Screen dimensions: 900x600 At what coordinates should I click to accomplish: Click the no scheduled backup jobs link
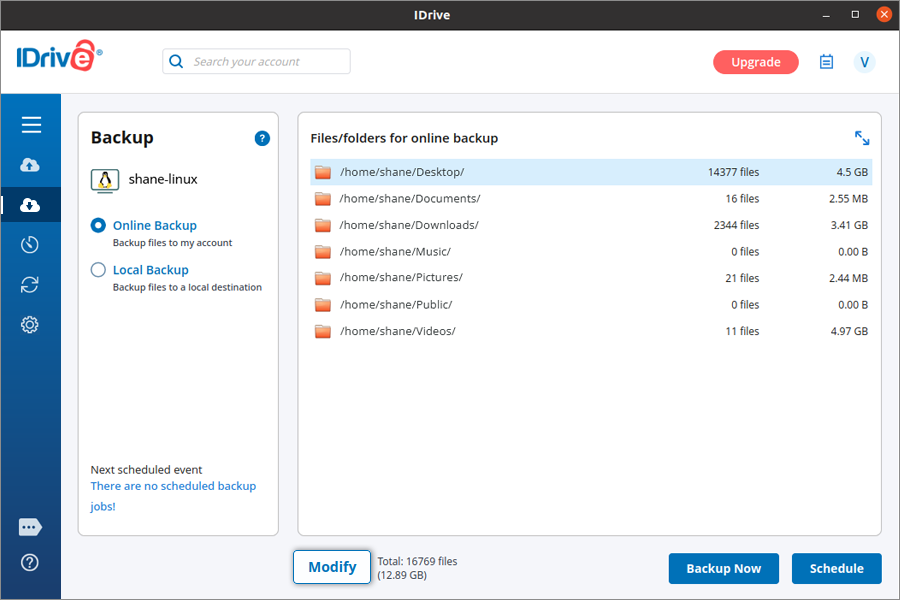[173, 496]
